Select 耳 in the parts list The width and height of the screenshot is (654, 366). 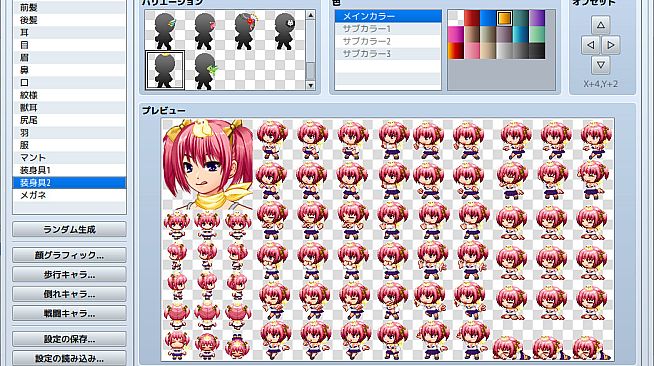69,33
